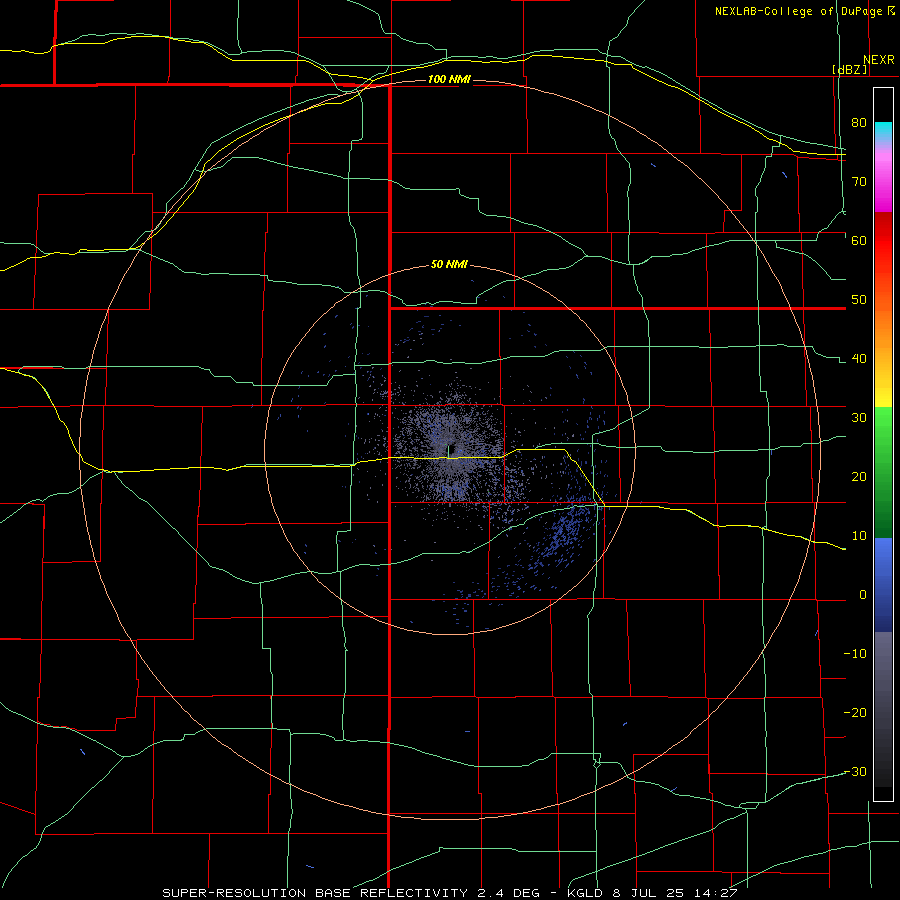900x900 pixels.
Task: Click the [dBZ] units label
Action: point(850,69)
